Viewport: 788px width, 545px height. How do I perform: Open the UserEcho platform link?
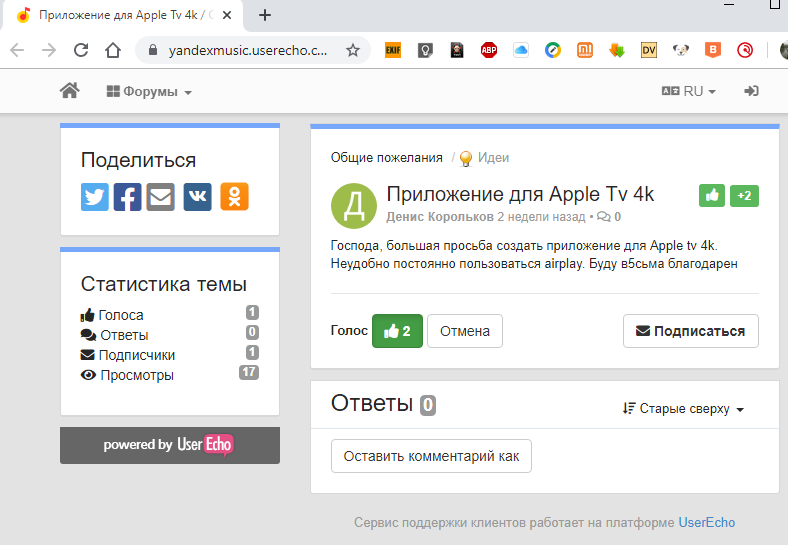point(707,522)
